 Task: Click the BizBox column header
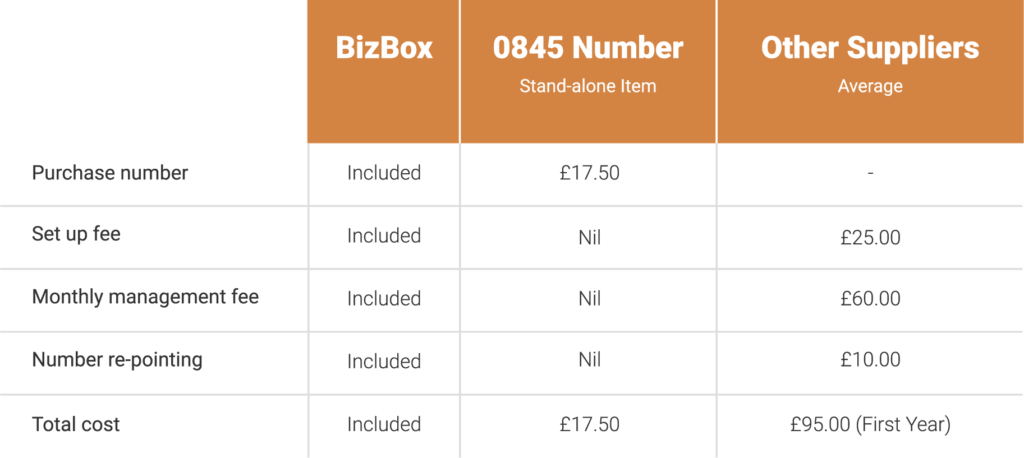pyautogui.click(x=384, y=48)
